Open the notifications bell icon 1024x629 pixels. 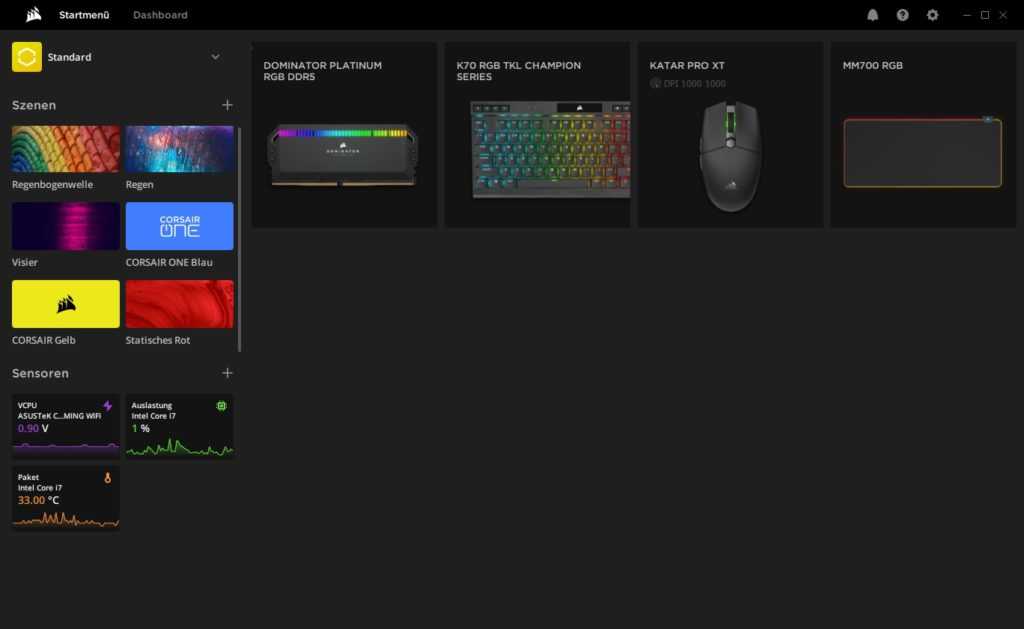(x=873, y=15)
